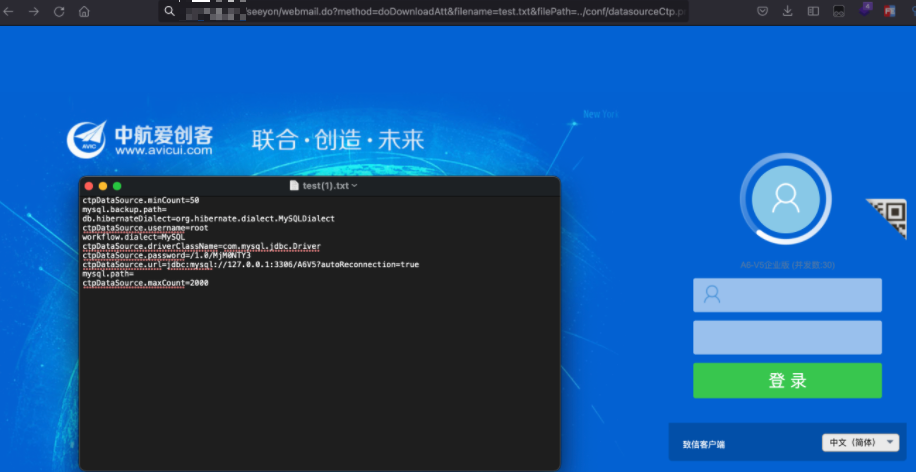This screenshot has width=916, height=472.
Task: Close the test(1).txt window with red button
Action: click(x=89, y=186)
